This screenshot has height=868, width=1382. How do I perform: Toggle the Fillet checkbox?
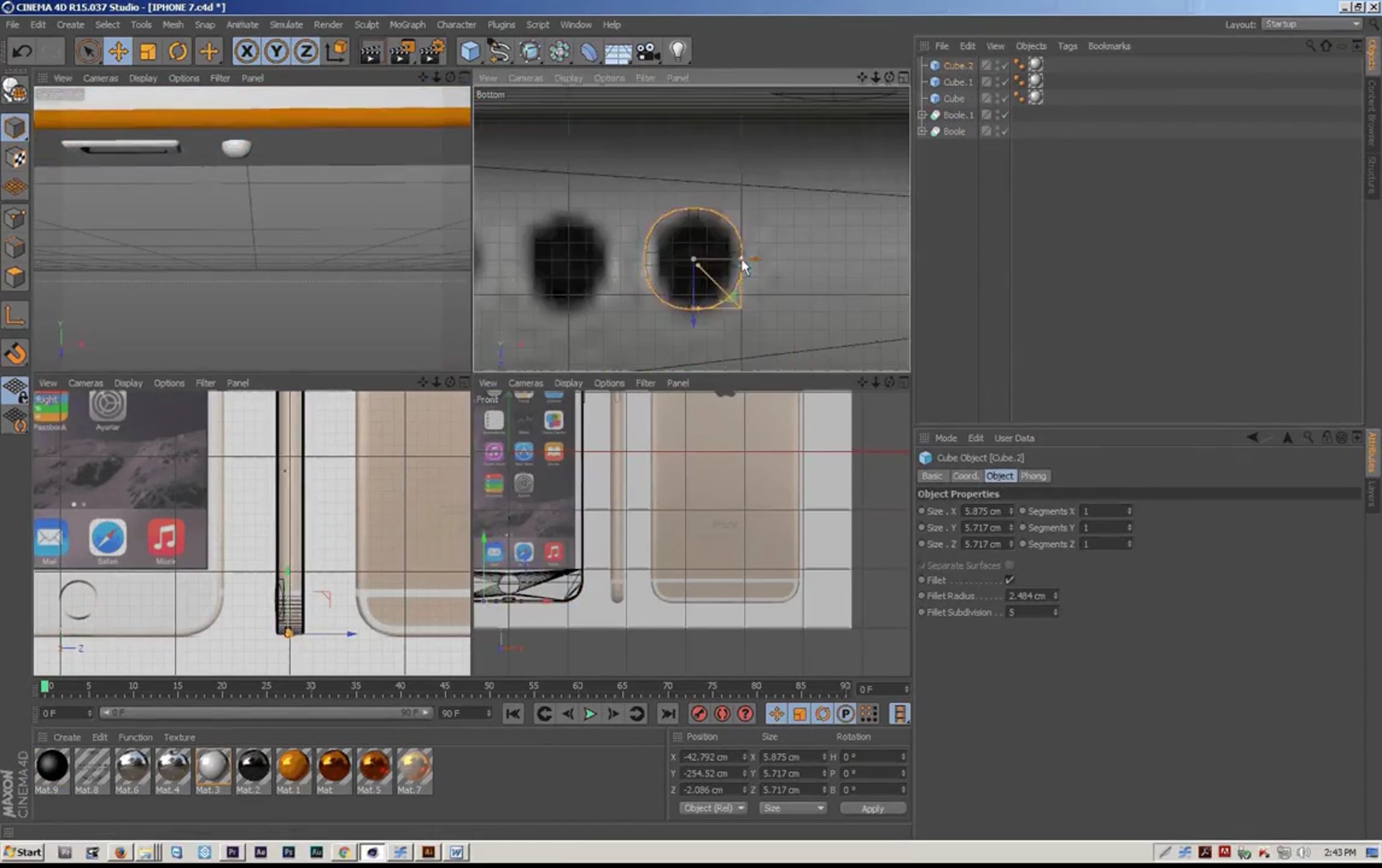pyautogui.click(x=1009, y=580)
